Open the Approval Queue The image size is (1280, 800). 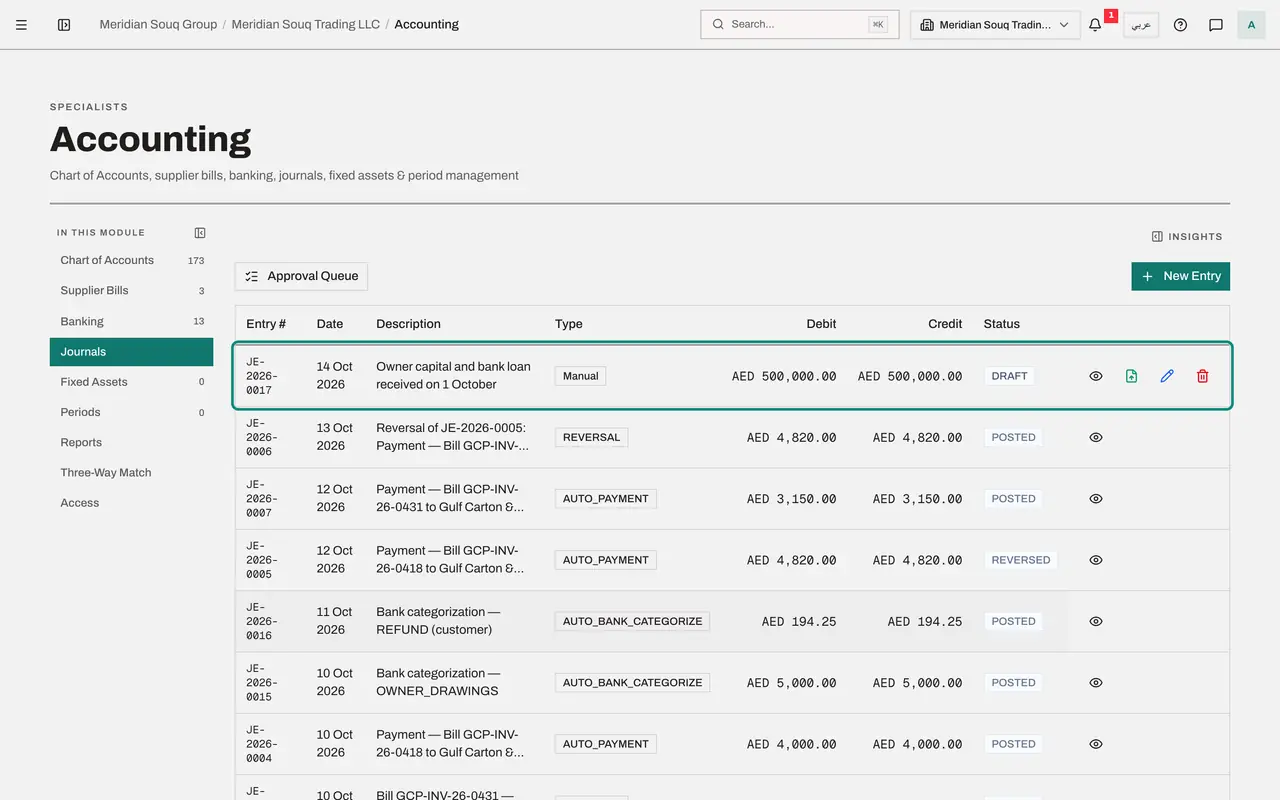(x=301, y=276)
